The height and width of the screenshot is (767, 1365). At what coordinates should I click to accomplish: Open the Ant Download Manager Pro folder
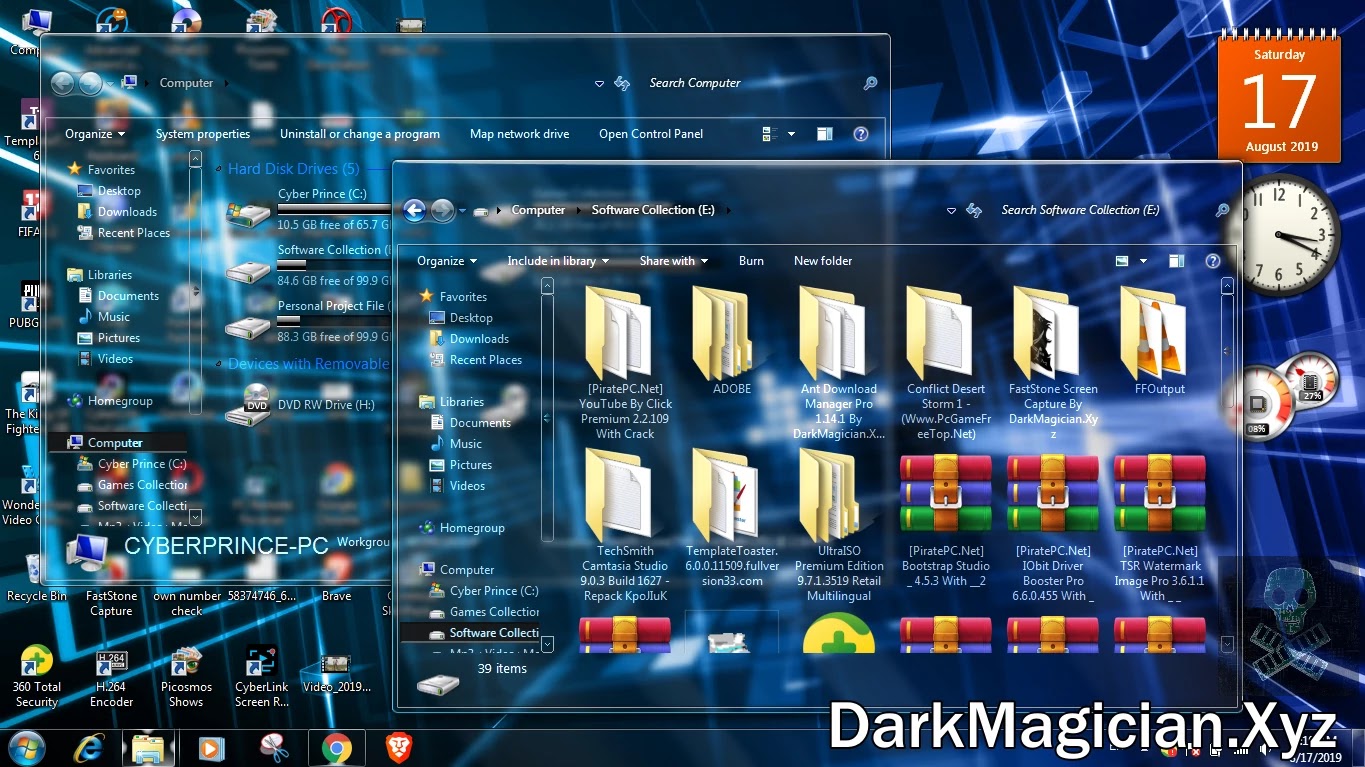click(838, 362)
